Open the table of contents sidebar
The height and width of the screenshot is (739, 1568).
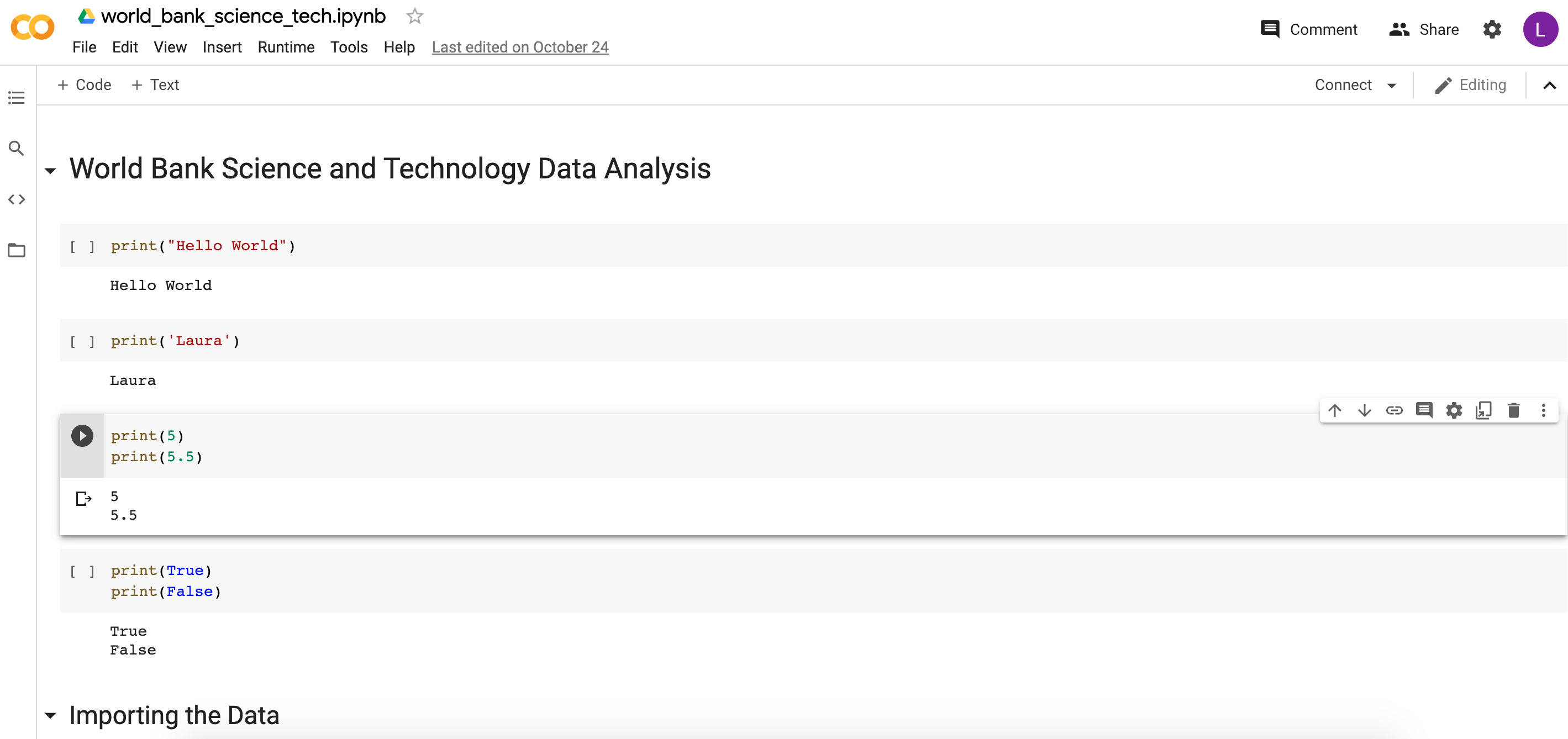17,97
